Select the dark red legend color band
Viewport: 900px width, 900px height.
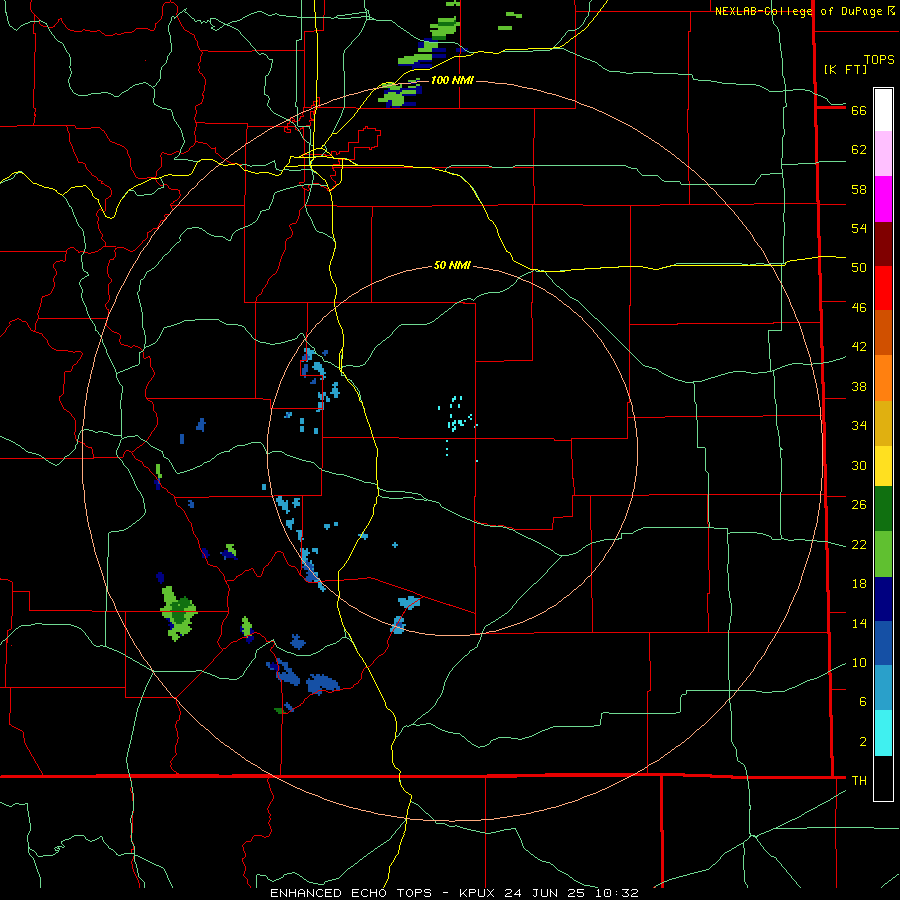883,244
